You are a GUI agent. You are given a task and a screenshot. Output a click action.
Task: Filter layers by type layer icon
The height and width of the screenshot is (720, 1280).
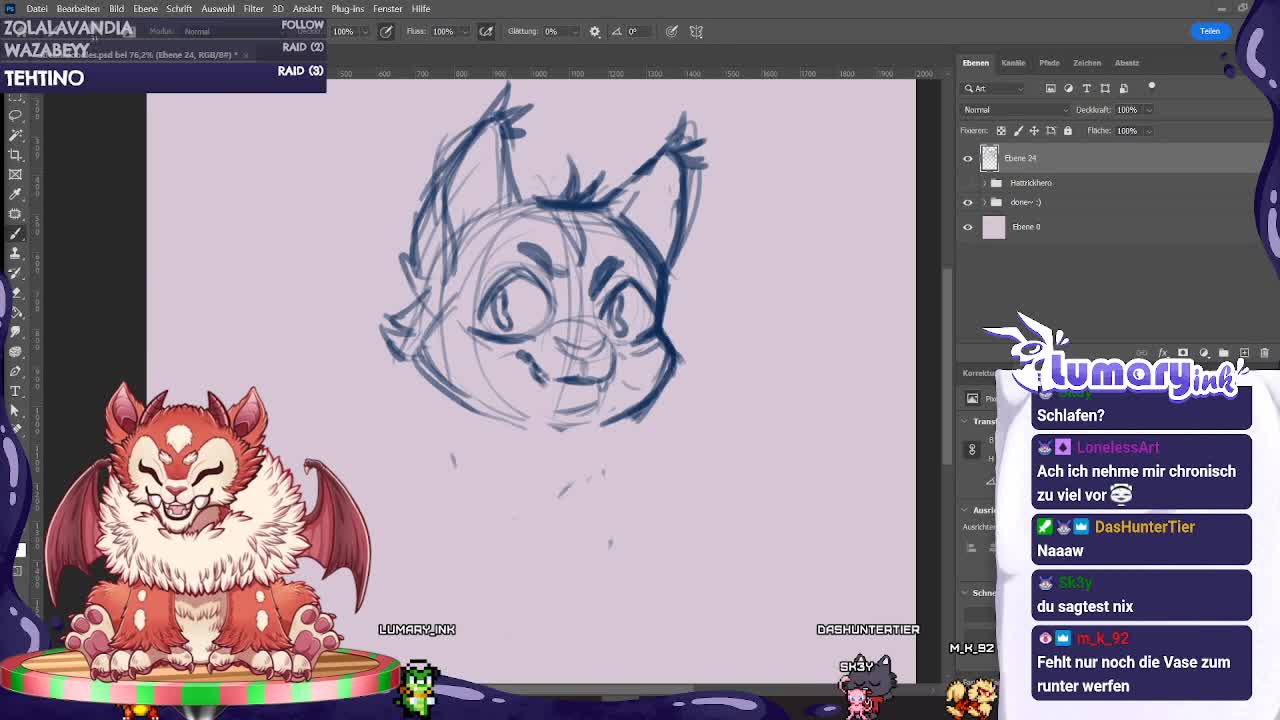(1087, 88)
